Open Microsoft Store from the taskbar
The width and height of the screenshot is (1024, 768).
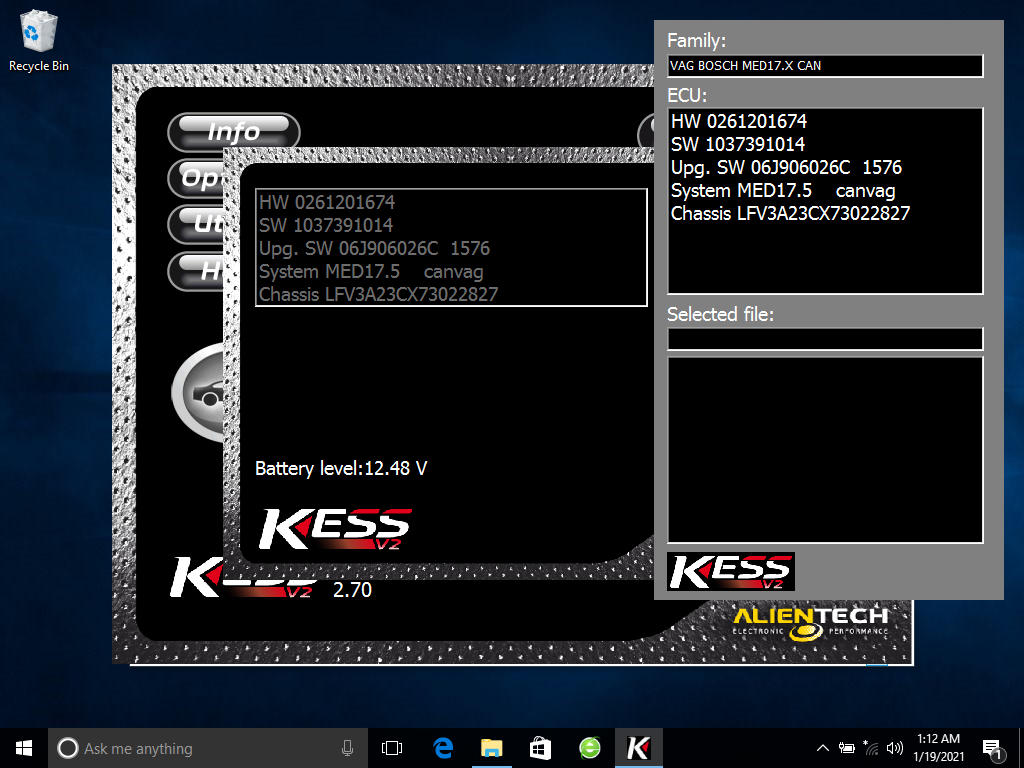540,747
